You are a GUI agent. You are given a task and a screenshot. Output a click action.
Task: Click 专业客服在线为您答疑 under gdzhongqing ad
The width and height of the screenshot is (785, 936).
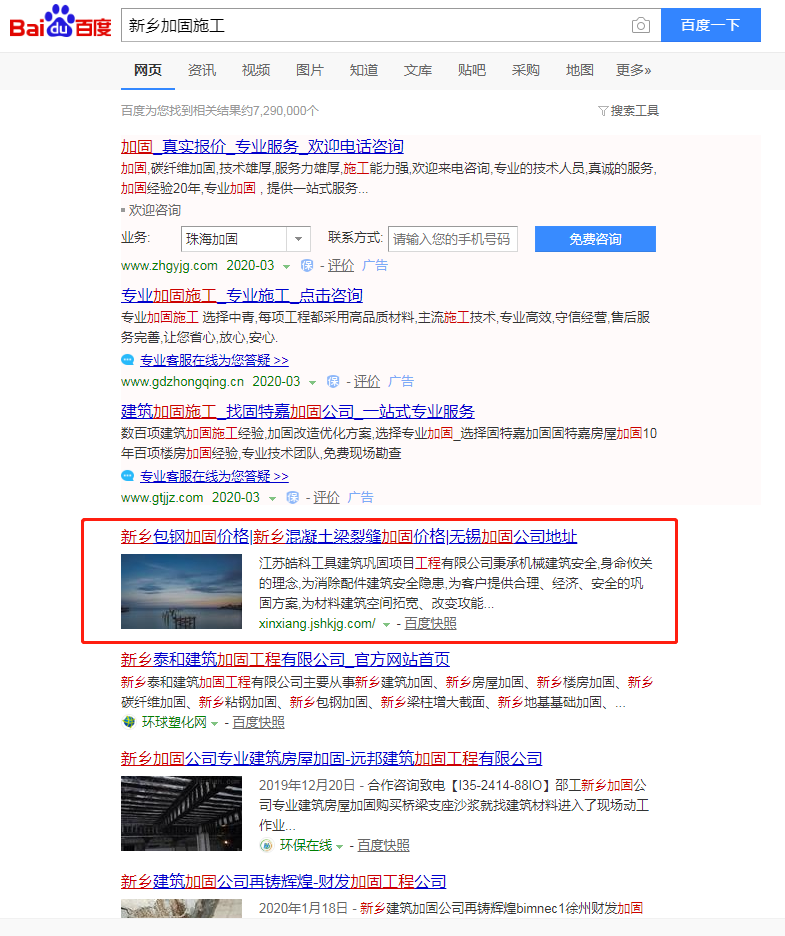tap(214, 360)
